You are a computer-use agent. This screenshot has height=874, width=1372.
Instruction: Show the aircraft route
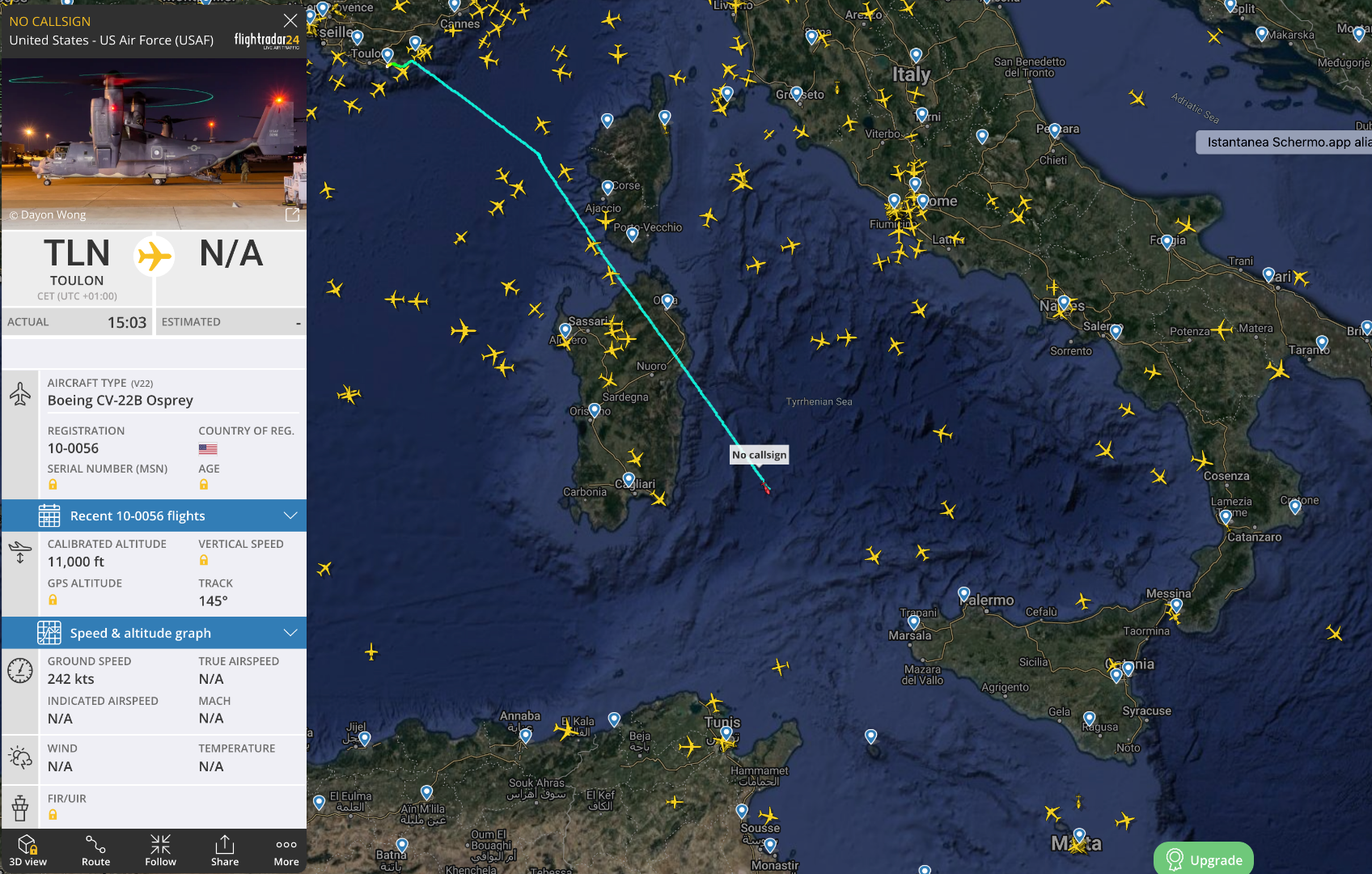[95, 851]
